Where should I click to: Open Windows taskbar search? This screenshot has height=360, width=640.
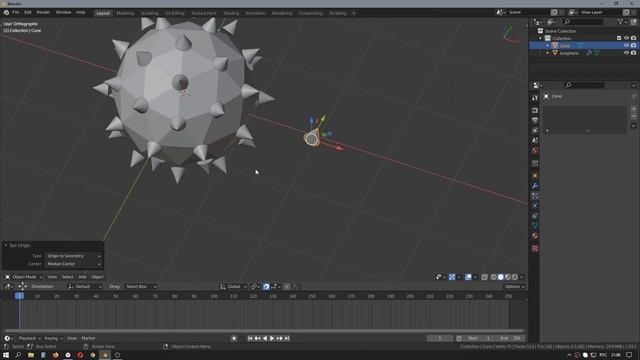(x=18, y=355)
